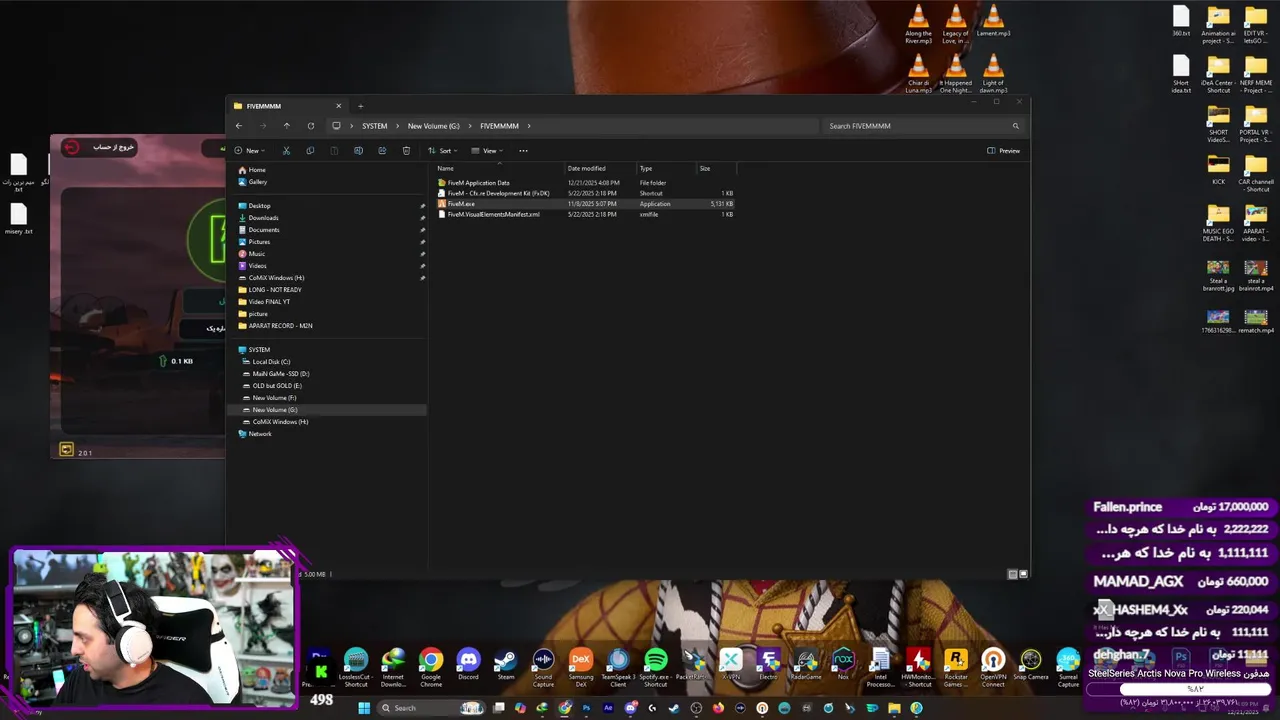1280x720 pixels.
Task: Unpin Downloads from Quick access
Action: (422, 218)
